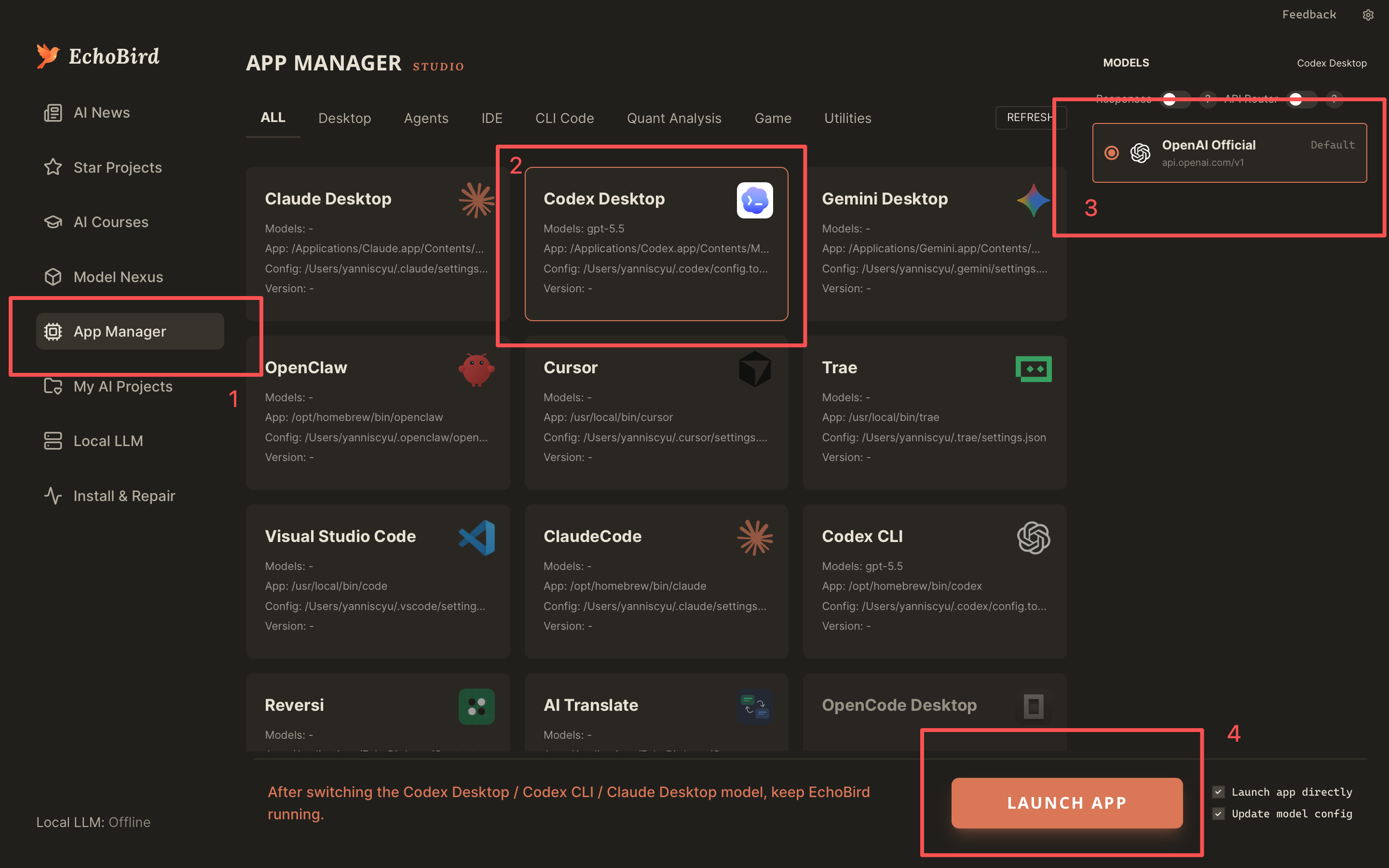Click Codex CLI's 'App: /opt/homebrew/bin/codex' path
The height and width of the screenshot is (868, 1389).
(x=902, y=586)
